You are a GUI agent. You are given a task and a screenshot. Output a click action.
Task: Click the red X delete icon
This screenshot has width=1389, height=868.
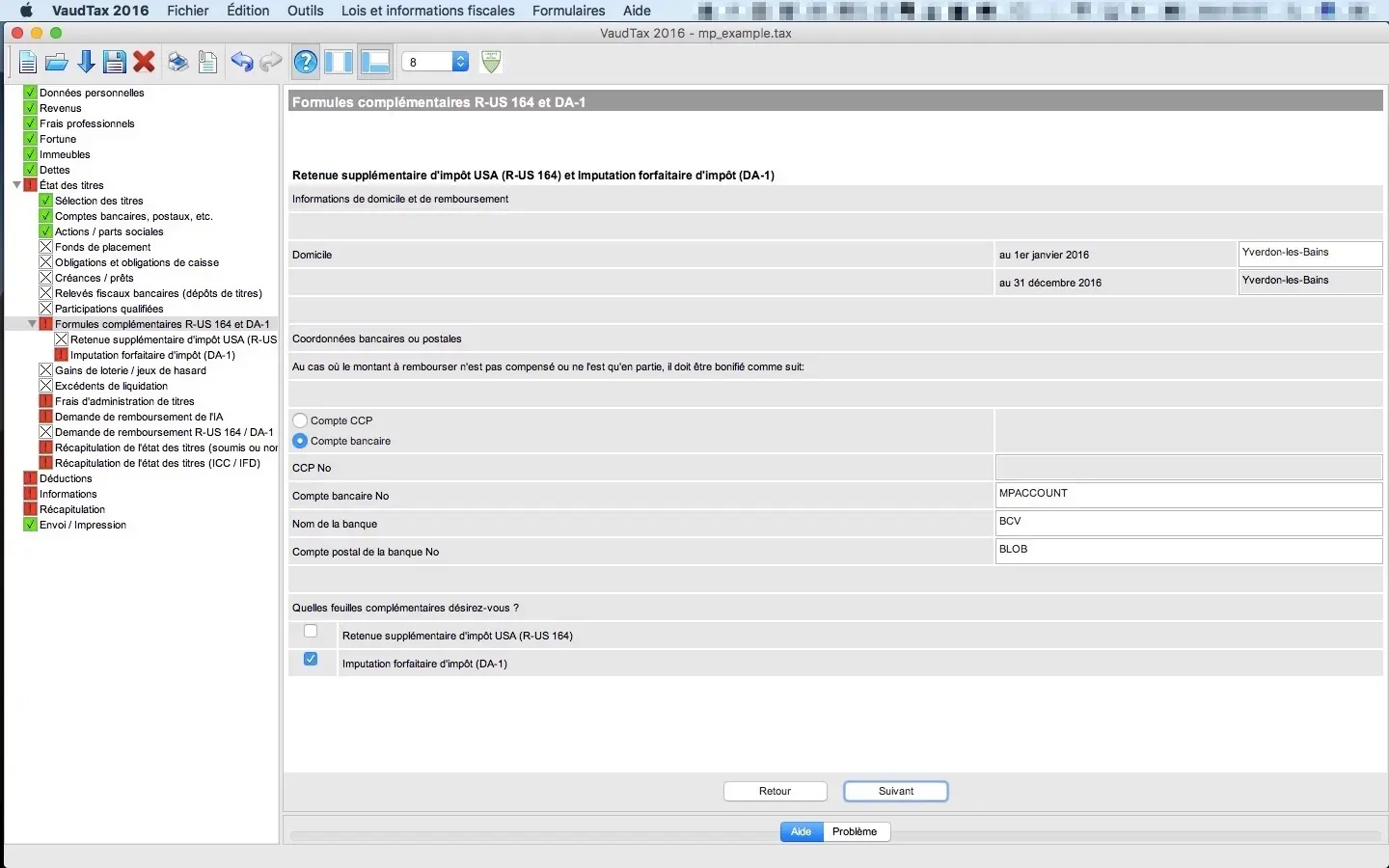[x=145, y=63]
